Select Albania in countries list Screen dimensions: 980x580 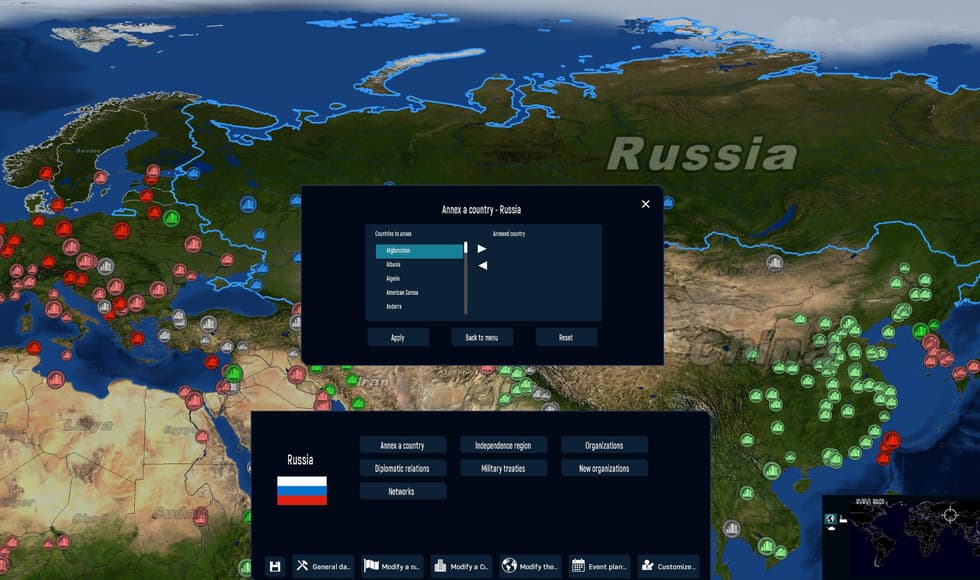tap(419, 264)
